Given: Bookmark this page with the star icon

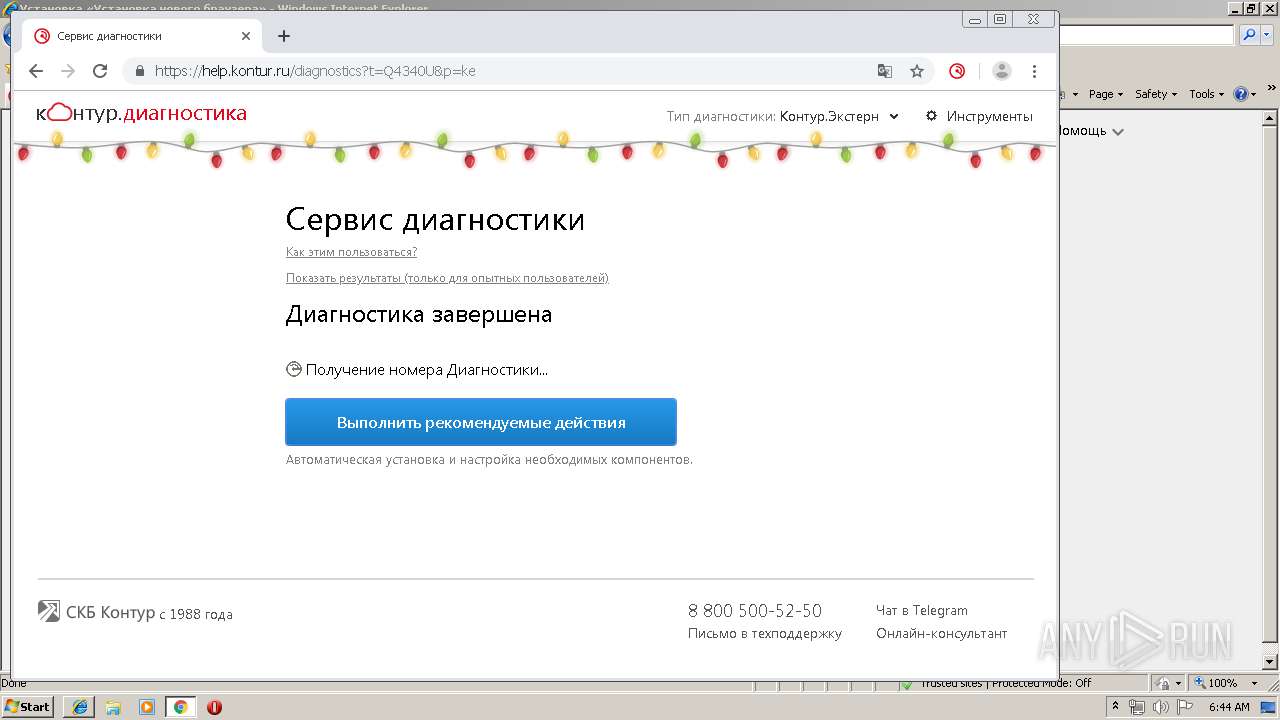Looking at the screenshot, I should coord(916,71).
